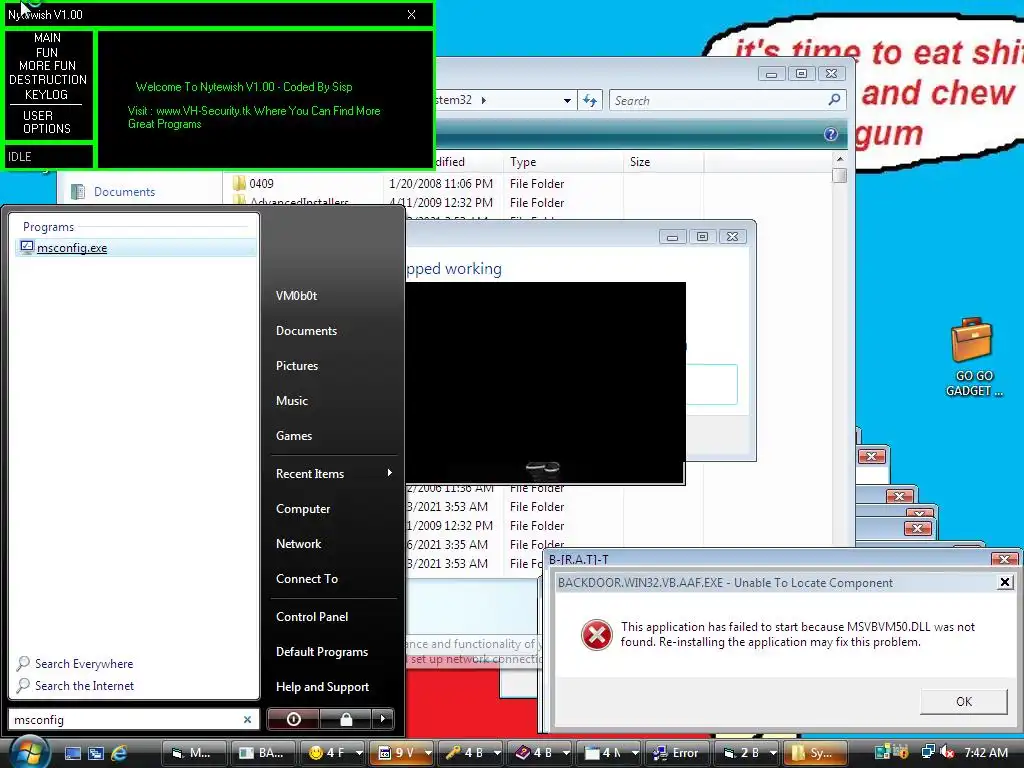The width and height of the screenshot is (1024, 768).
Task: Click the 7:42 AM clock
Action: coord(985,753)
